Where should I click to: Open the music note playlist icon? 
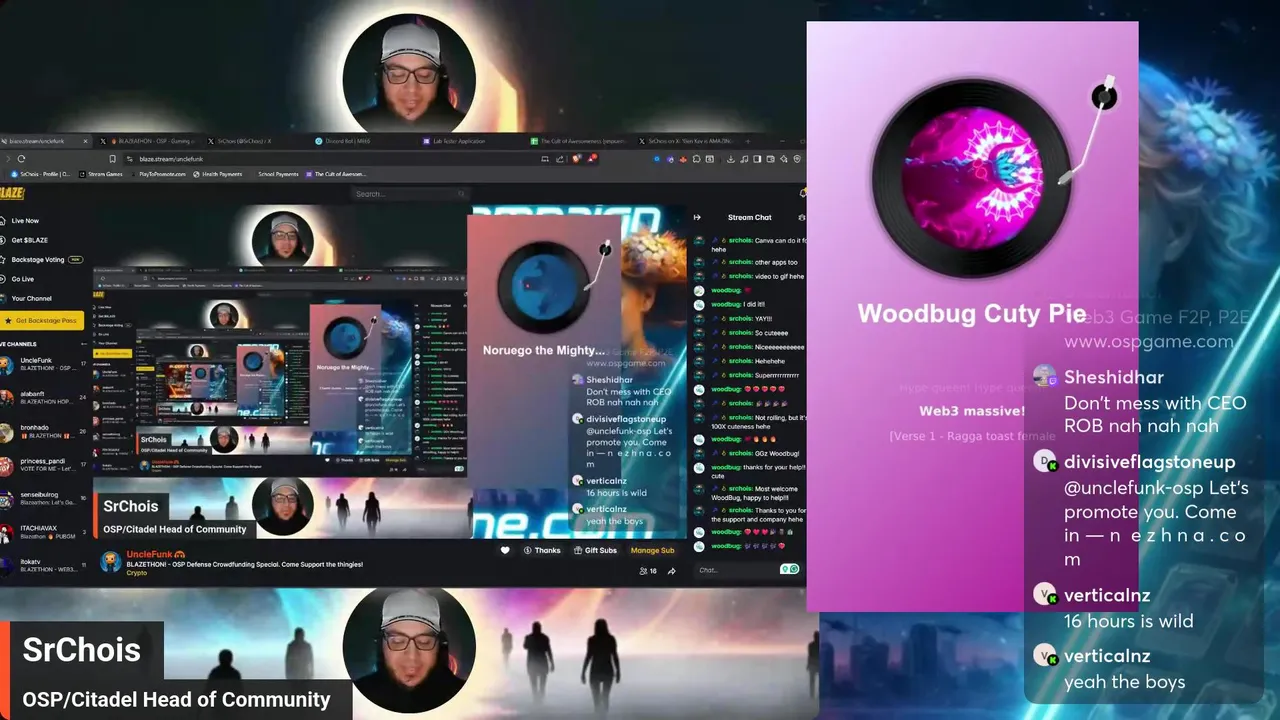pos(744,159)
